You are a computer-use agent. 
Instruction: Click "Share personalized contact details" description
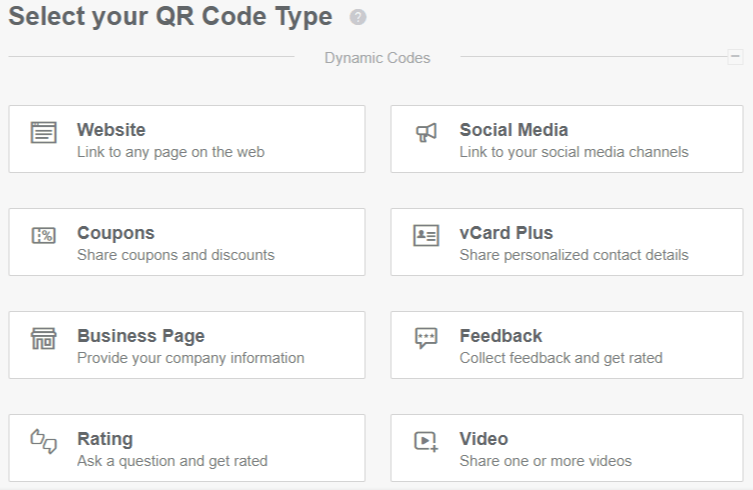(574, 256)
